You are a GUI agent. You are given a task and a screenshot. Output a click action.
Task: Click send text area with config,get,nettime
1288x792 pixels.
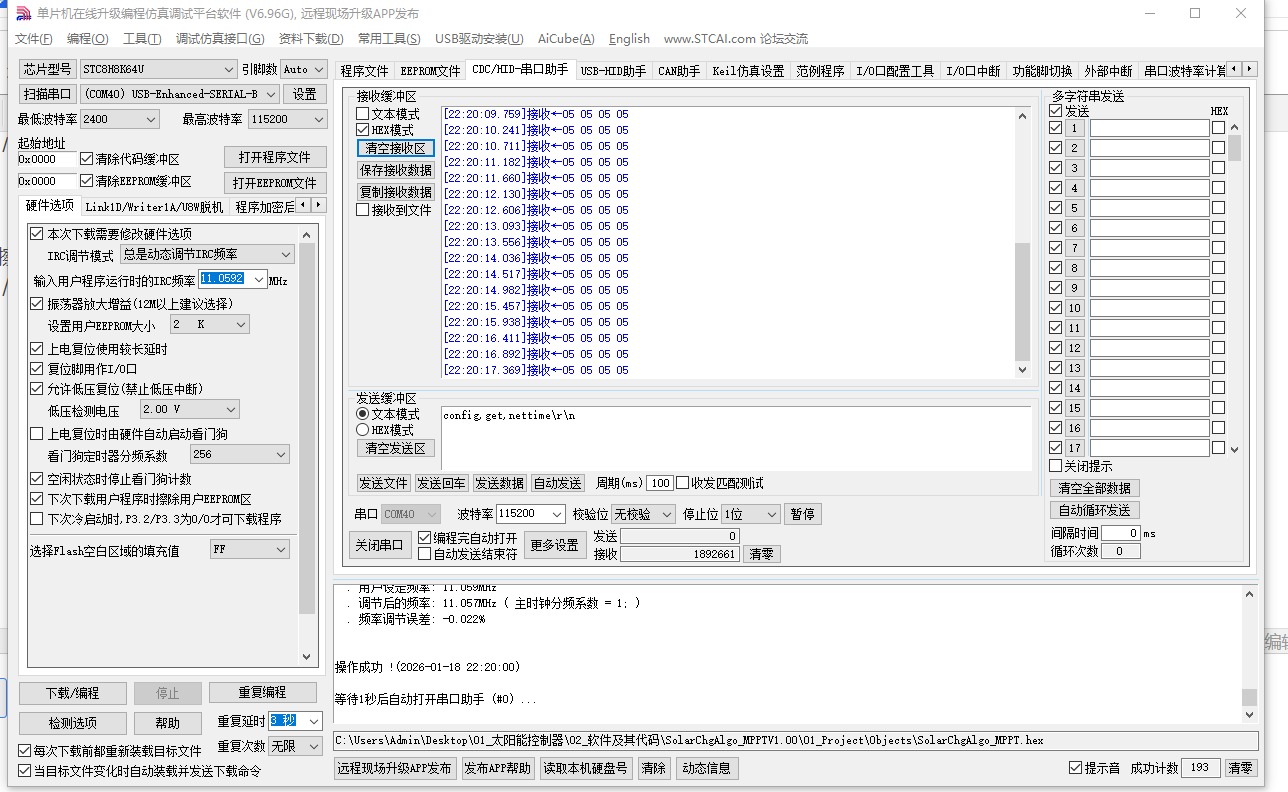click(736, 438)
